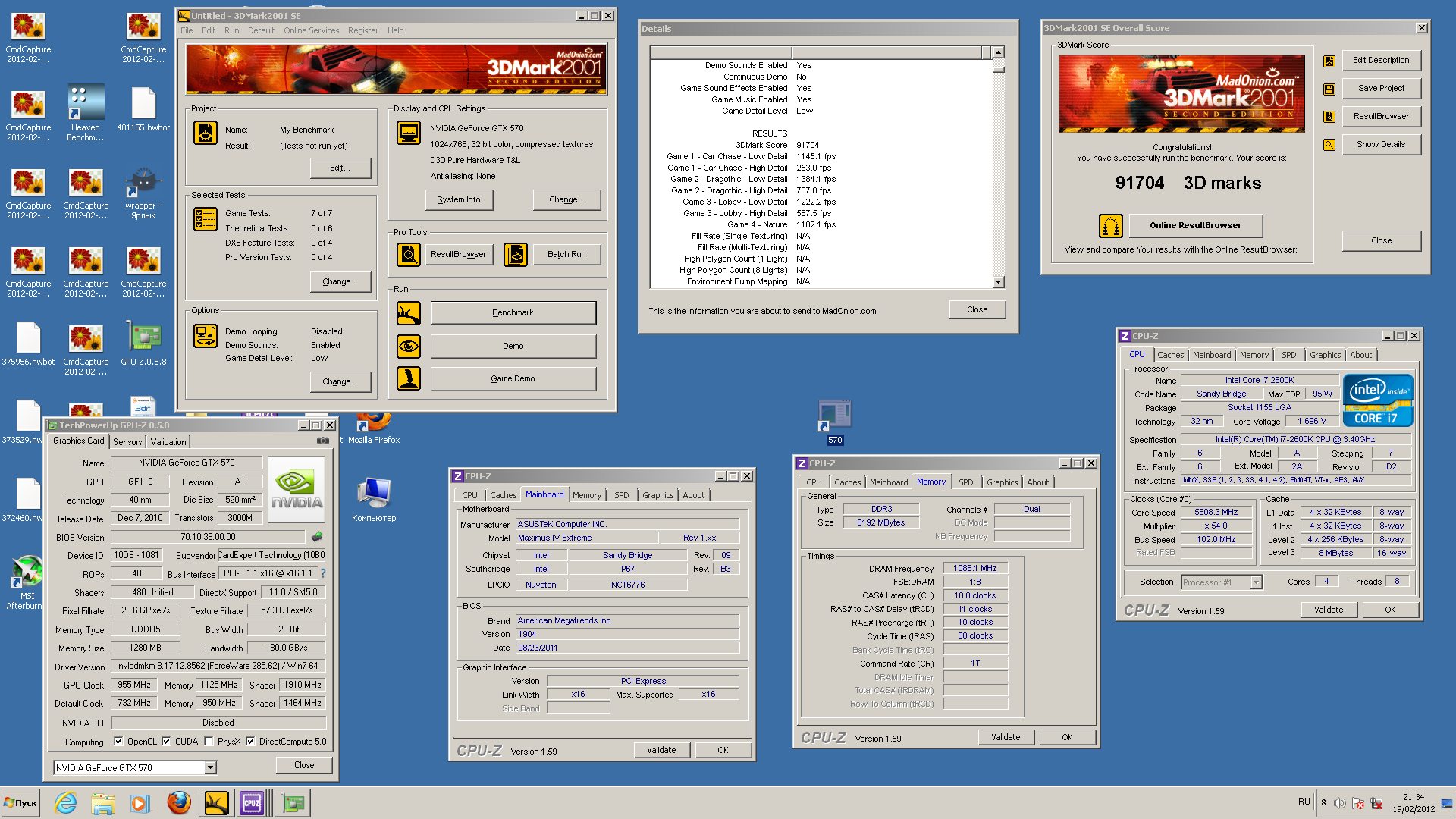Open the Heaven Benchmark desktop icon
The width and height of the screenshot is (1456, 819).
86,112
